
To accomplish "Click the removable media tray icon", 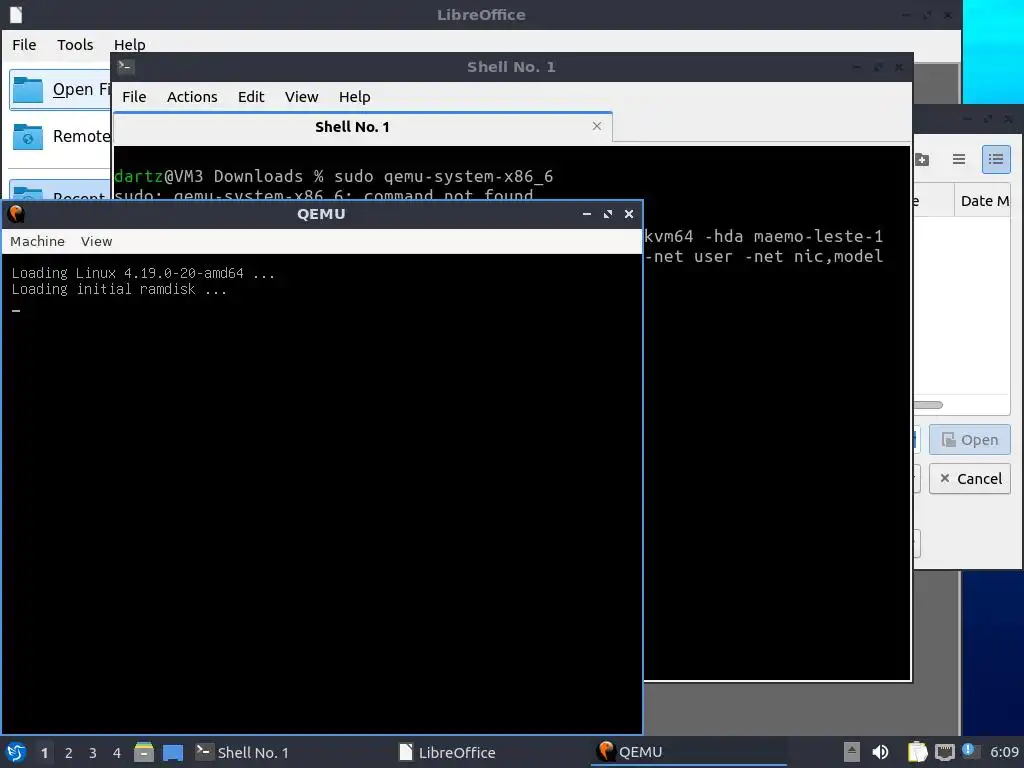I will [852, 752].
